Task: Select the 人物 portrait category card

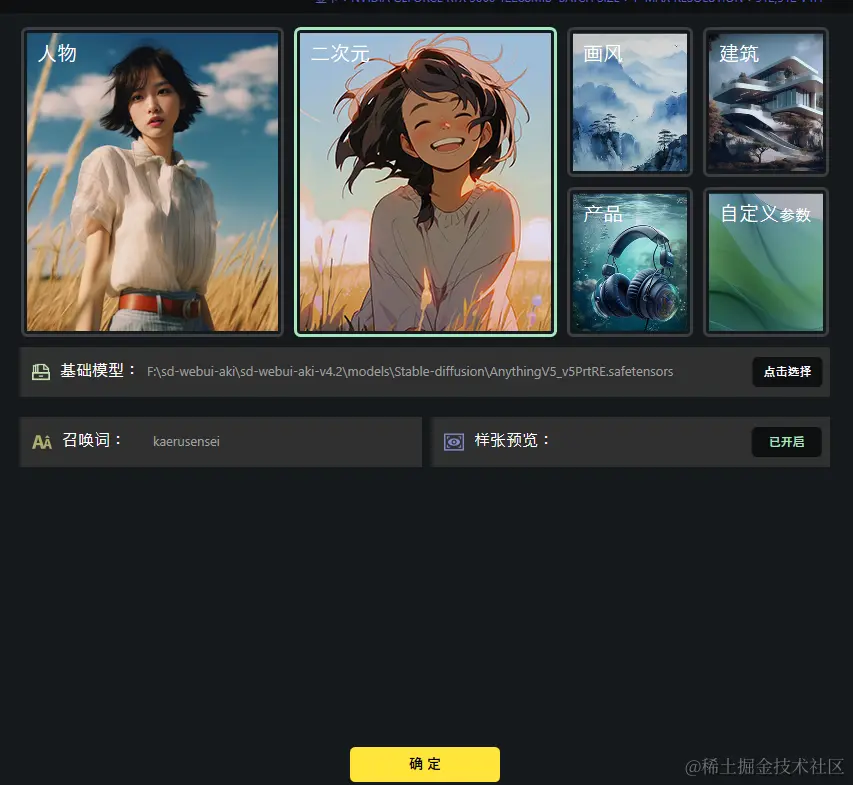Action: [152, 182]
